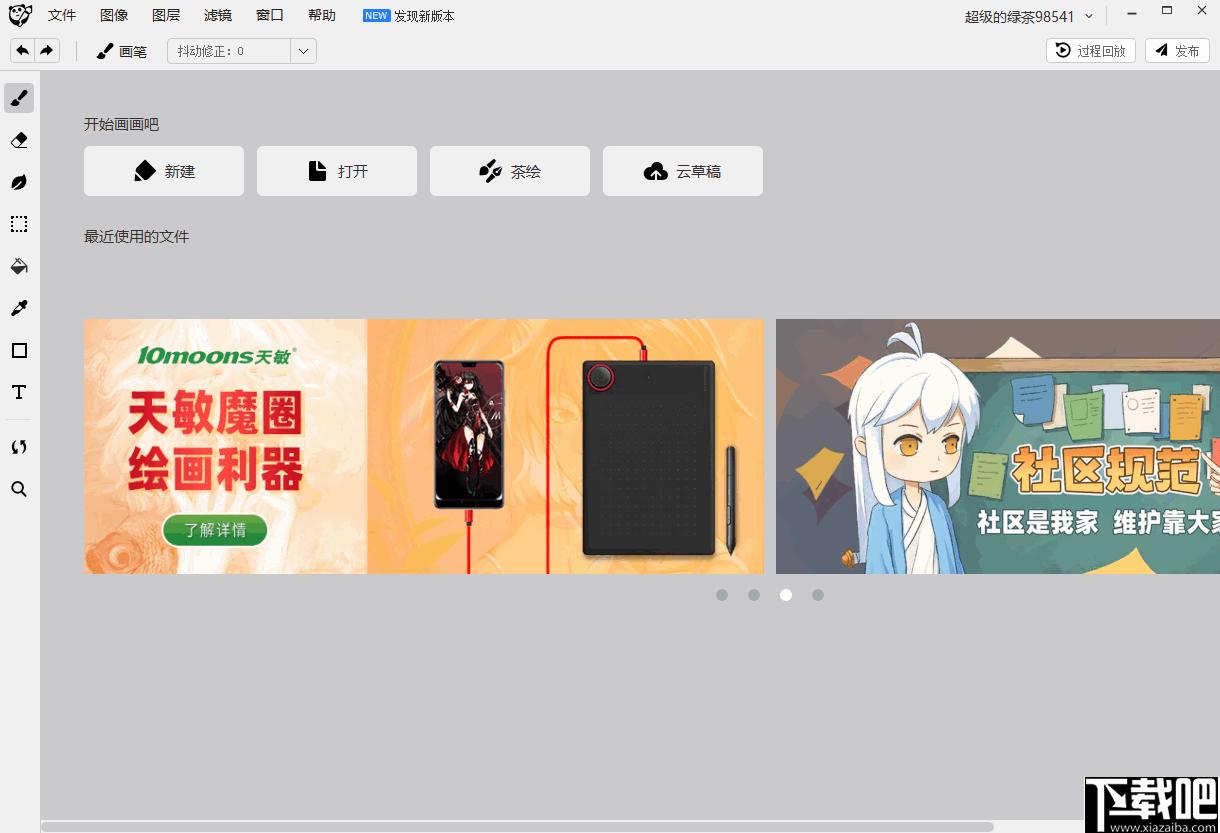This screenshot has height=833, width=1220.
Task: Select the fourth carousel indicator dot
Action: 818,595
